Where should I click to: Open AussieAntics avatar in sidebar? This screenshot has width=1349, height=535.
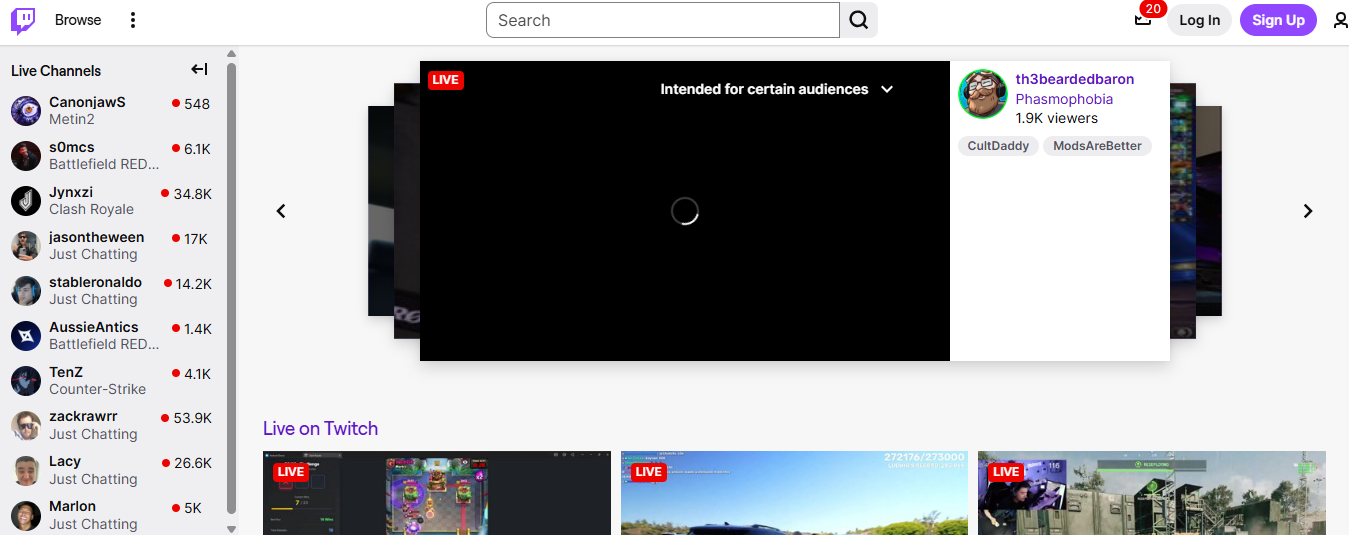(x=26, y=335)
